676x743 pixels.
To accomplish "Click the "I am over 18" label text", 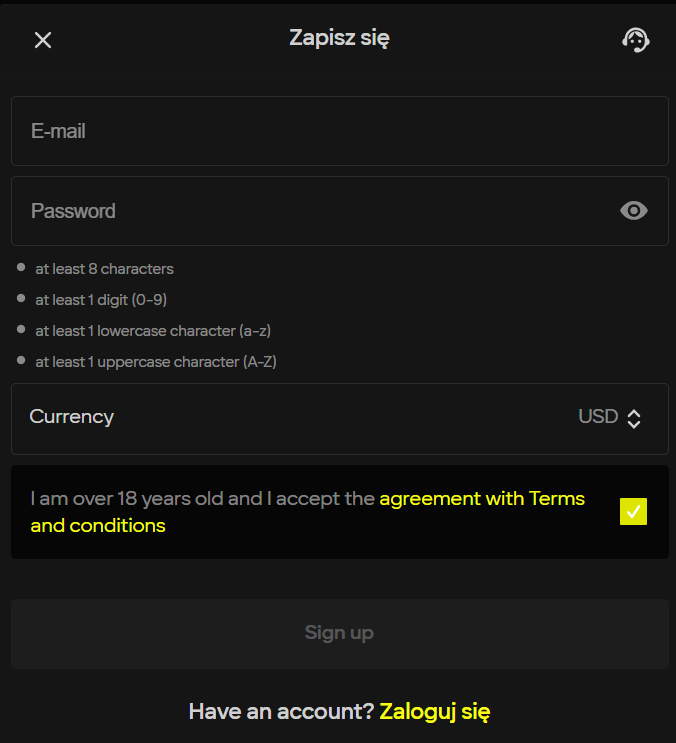I will pos(200,498).
